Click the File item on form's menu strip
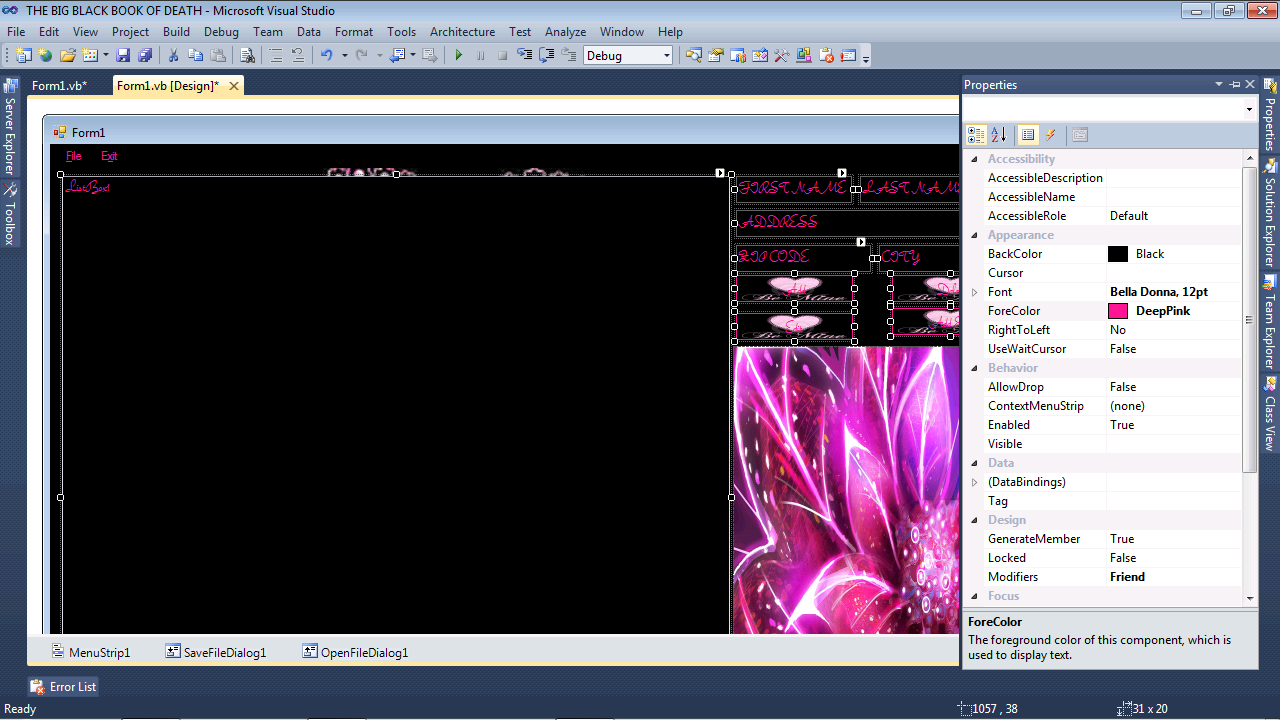The image size is (1280, 720). click(74, 156)
